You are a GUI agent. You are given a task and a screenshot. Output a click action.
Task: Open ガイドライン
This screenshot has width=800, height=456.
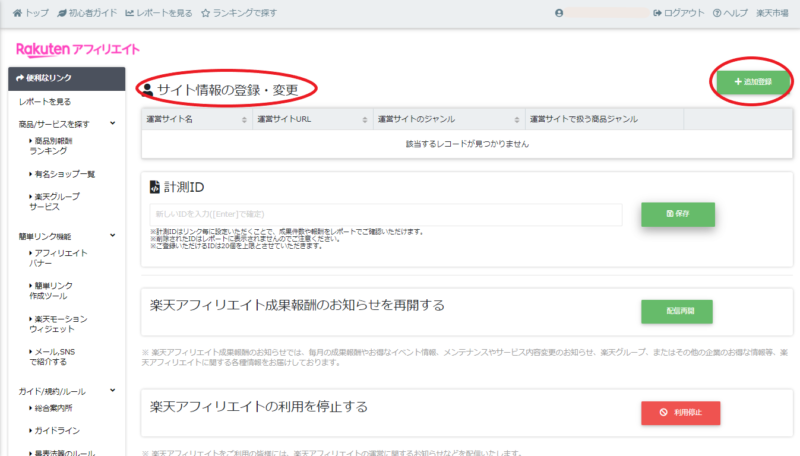click(54, 430)
